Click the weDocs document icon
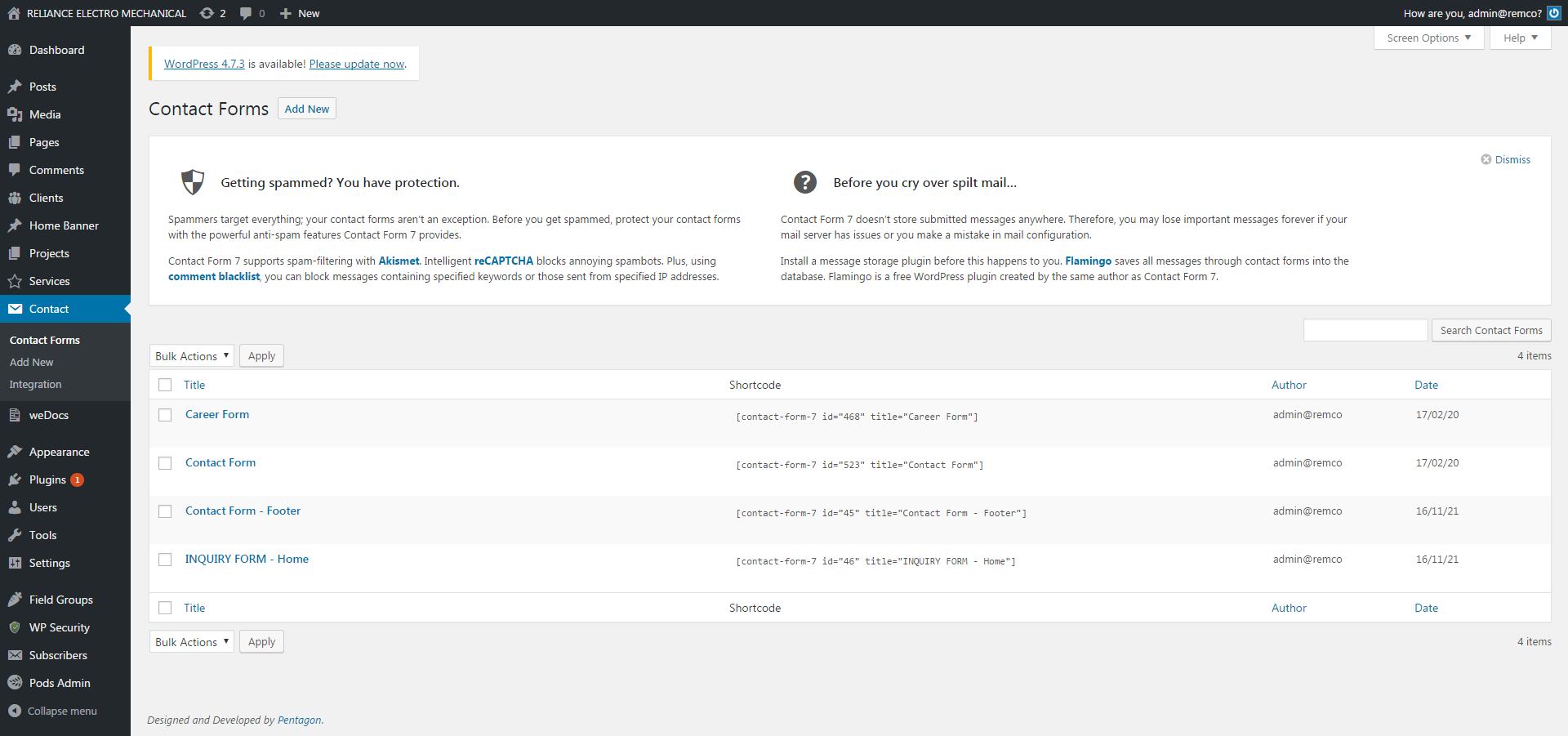The image size is (1568, 736). pyautogui.click(x=15, y=415)
